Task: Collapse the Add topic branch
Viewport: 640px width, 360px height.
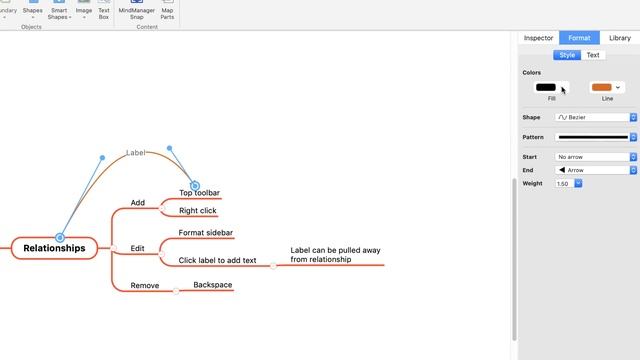Action: click(162, 209)
